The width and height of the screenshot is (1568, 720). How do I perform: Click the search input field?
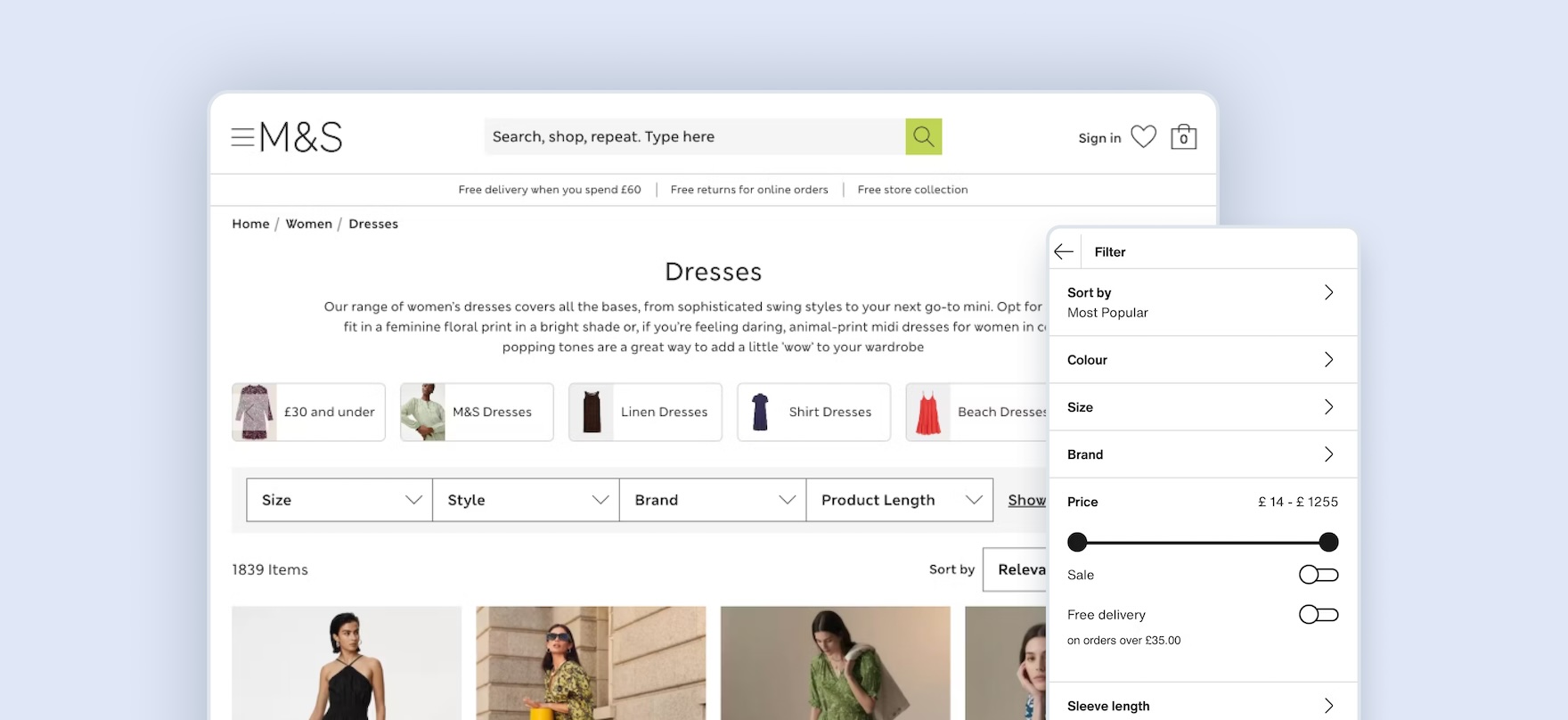click(x=695, y=136)
